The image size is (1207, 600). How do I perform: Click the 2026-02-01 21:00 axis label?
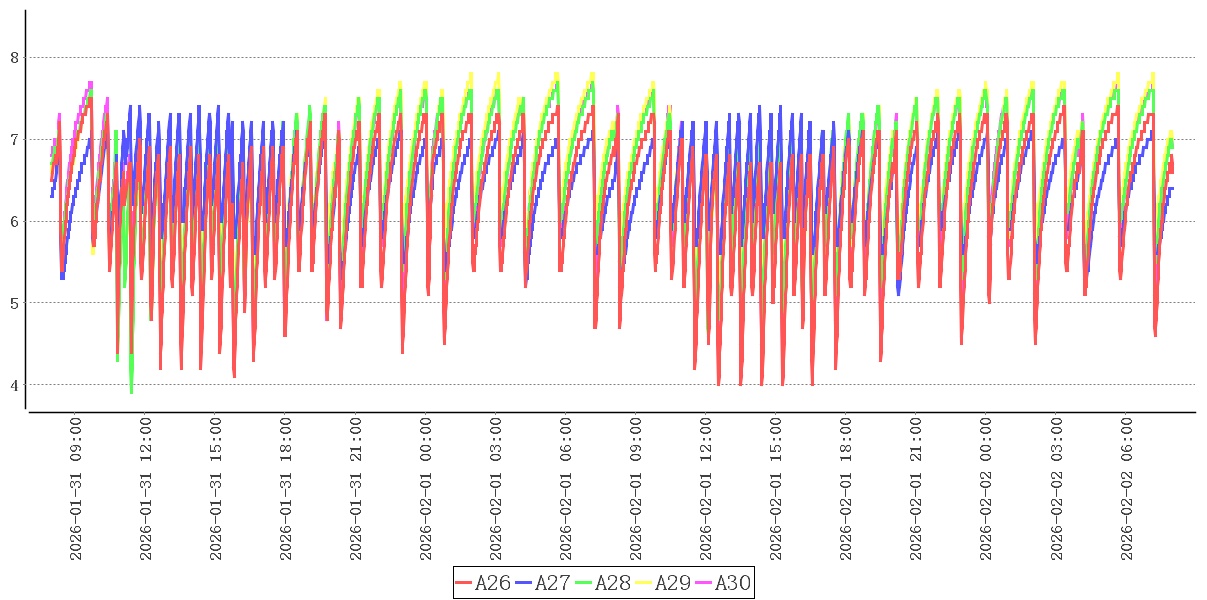coord(916,489)
